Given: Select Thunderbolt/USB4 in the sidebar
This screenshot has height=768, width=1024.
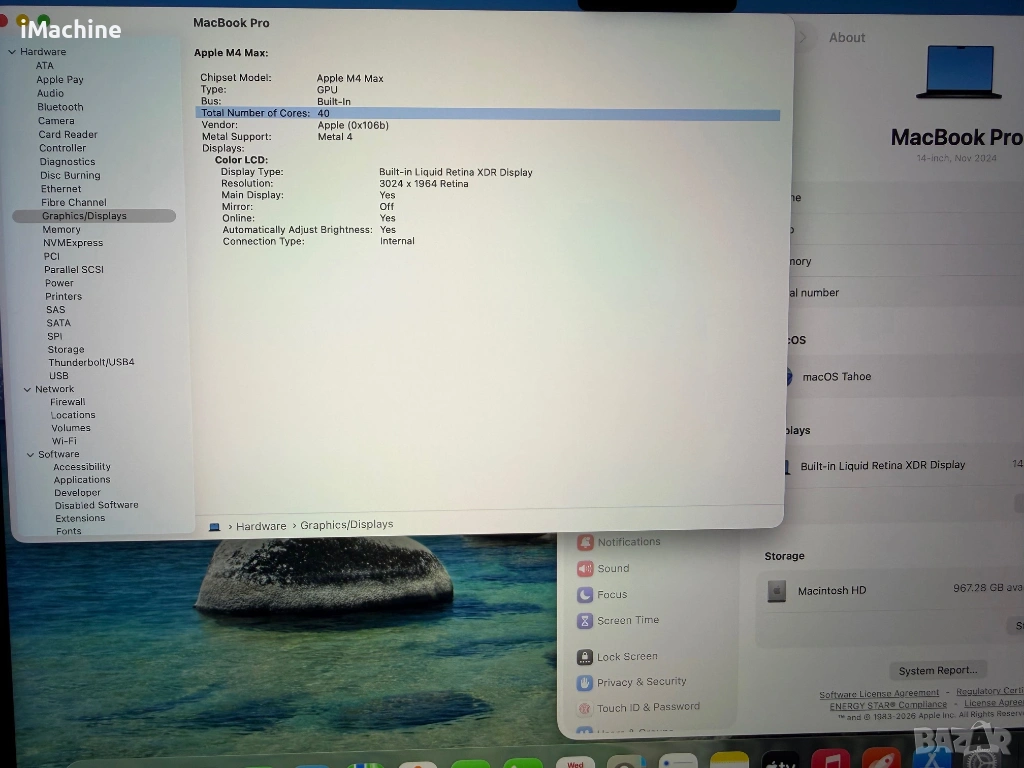Looking at the screenshot, I should click(x=91, y=362).
